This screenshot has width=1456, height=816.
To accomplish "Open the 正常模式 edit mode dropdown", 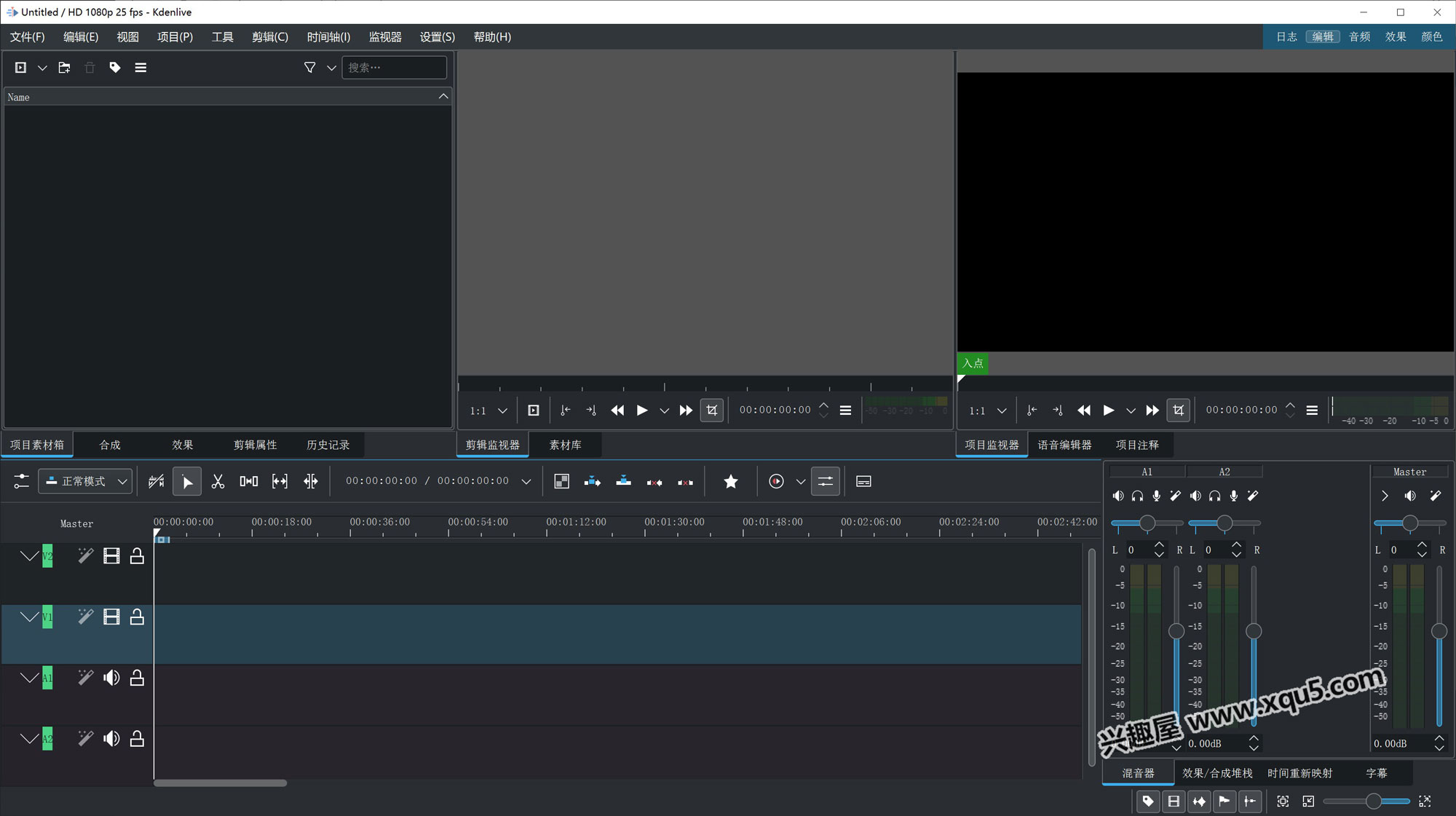I will pos(86,481).
